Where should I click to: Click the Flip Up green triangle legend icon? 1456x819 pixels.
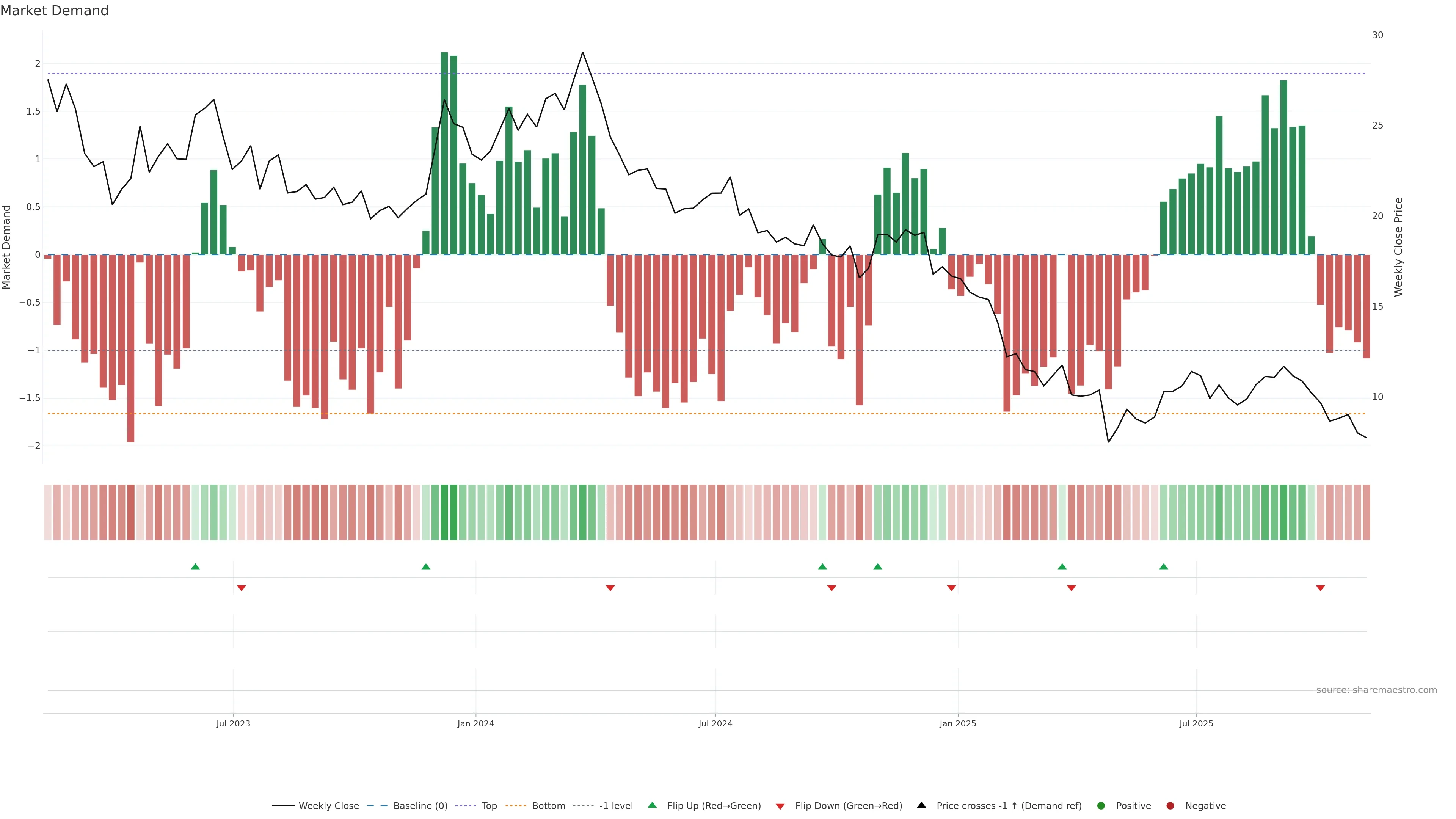[652, 805]
